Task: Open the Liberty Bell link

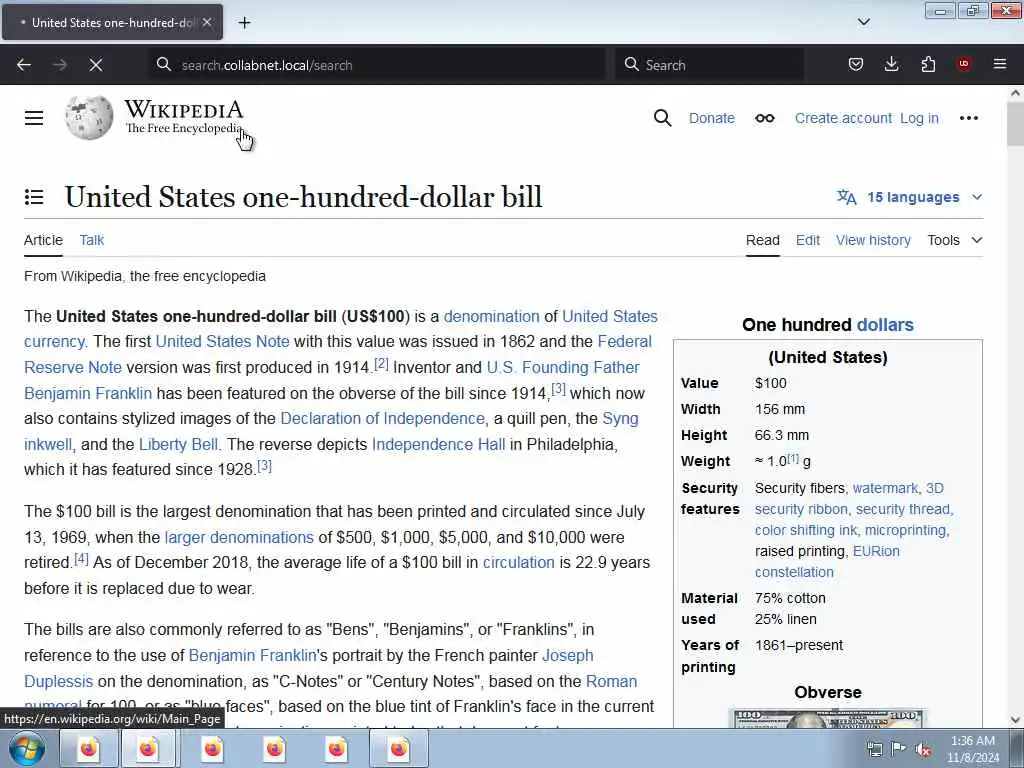Action: coord(178,444)
